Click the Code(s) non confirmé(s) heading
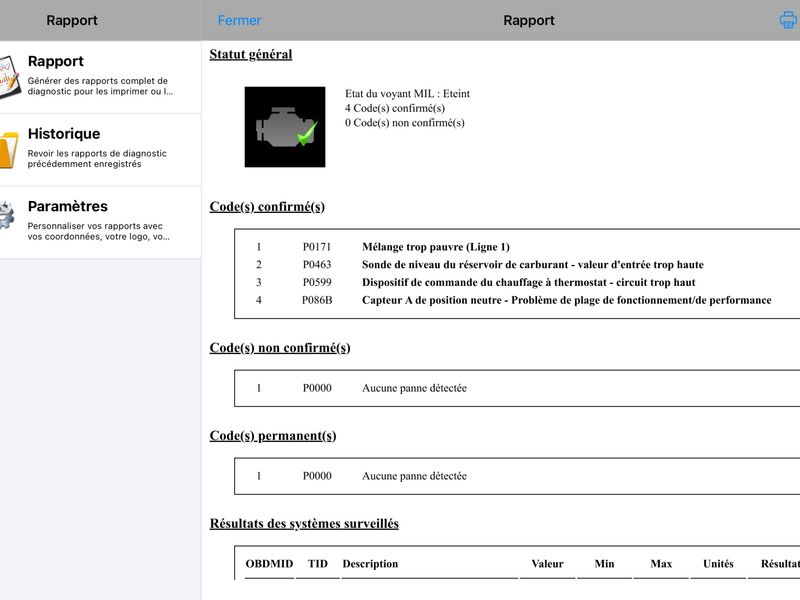The width and height of the screenshot is (800, 600). click(280, 348)
